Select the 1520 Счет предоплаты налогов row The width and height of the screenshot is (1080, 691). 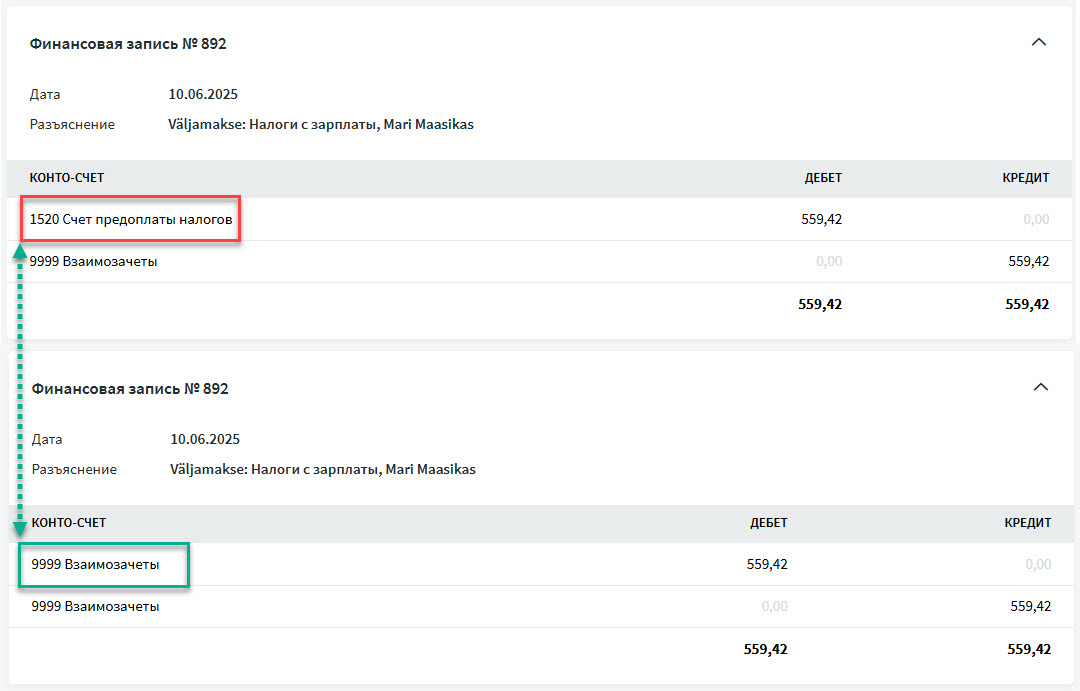tap(539, 219)
